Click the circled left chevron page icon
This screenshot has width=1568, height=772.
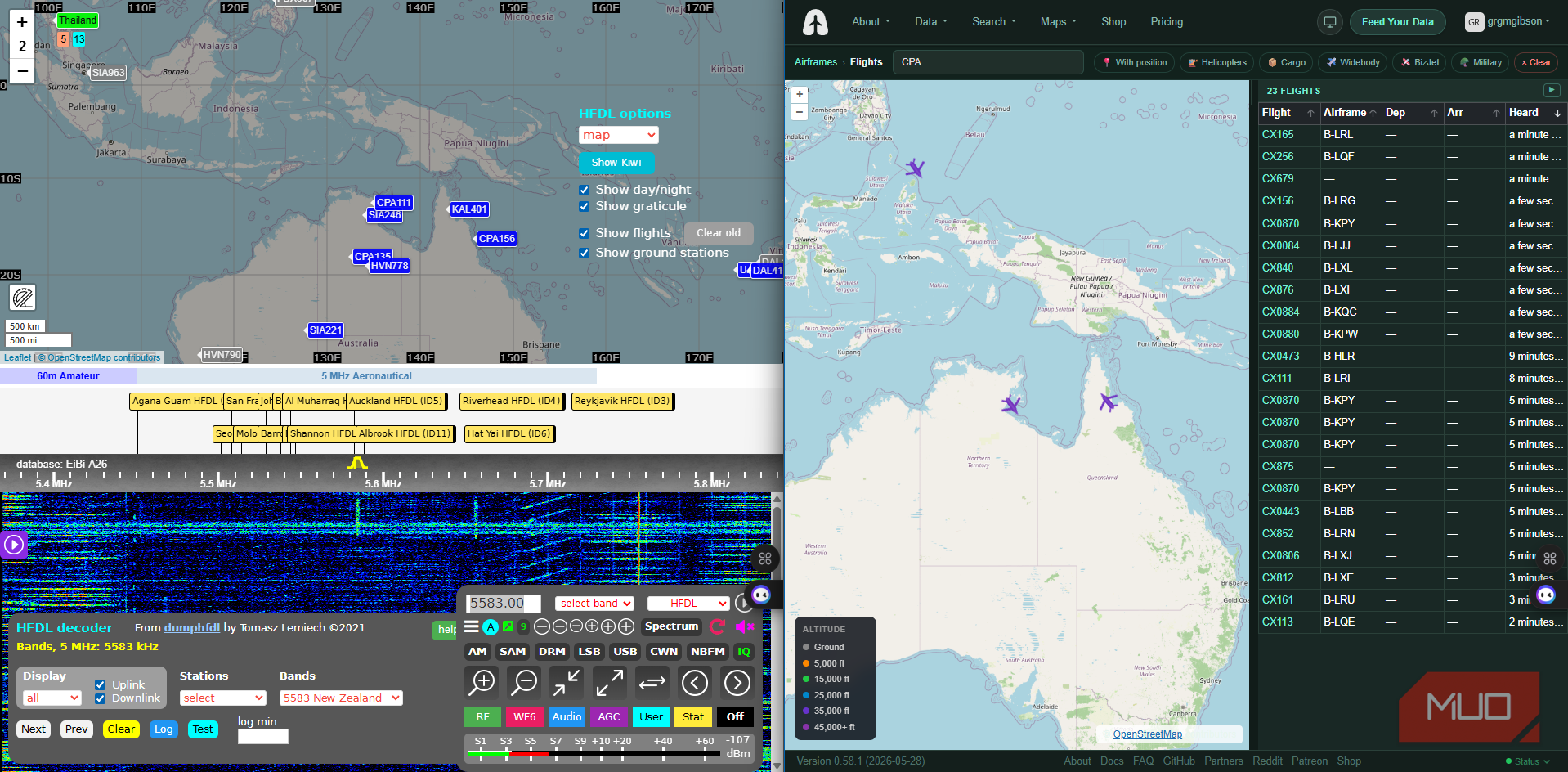695,682
